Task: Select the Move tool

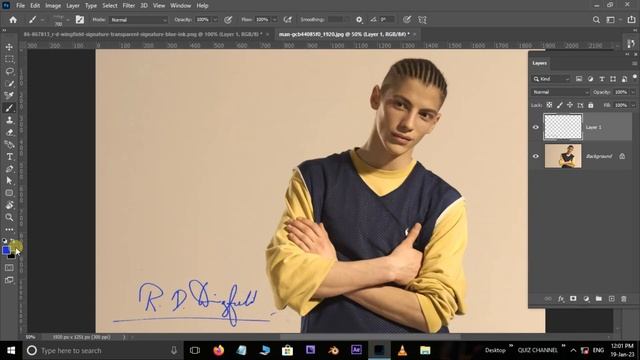Action: pyautogui.click(x=9, y=47)
